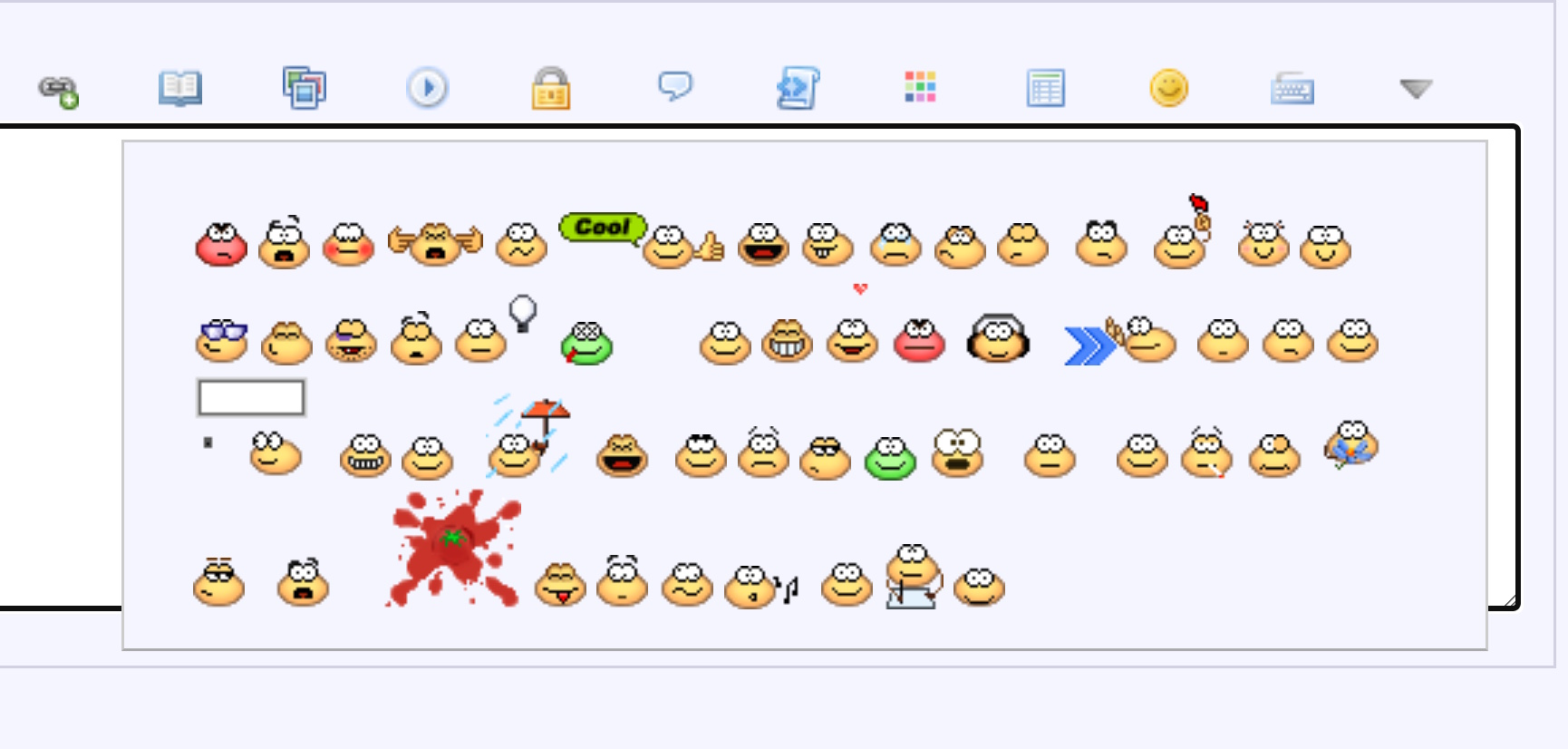Select the smiley wearing headphones

tap(998, 338)
